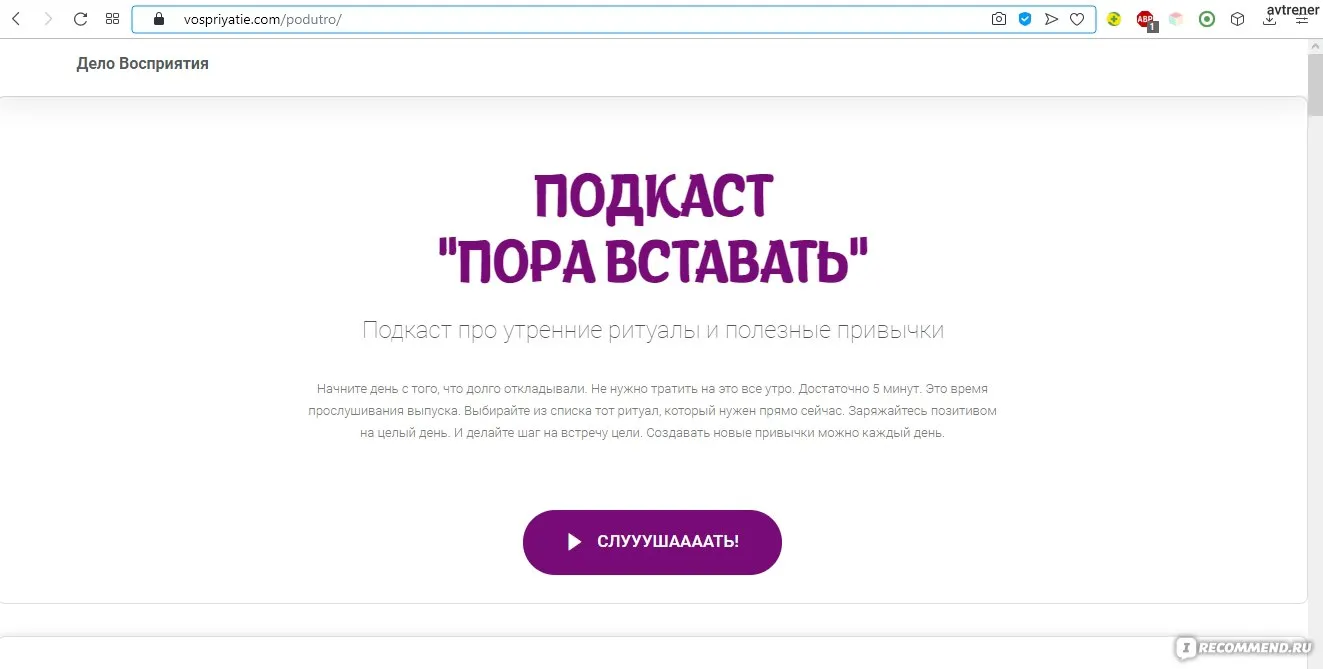Open the Дело Восприятия site title link
Screen dimensions: 1323x669
[142, 64]
